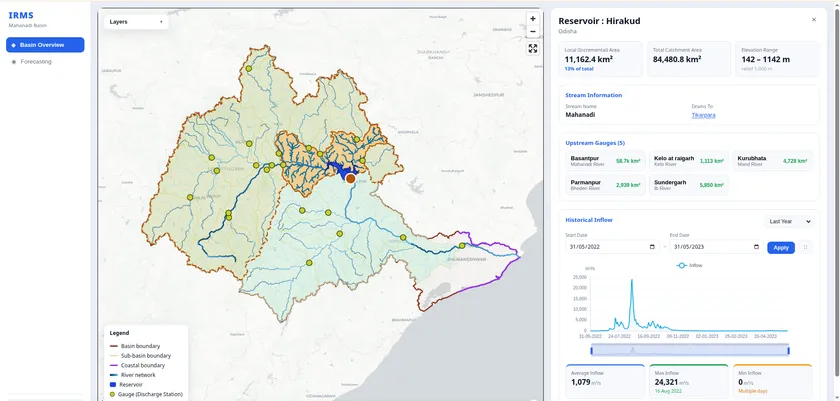Open the Forecasting menu item
The height and width of the screenshot is (401, 840).
[45, 62]
